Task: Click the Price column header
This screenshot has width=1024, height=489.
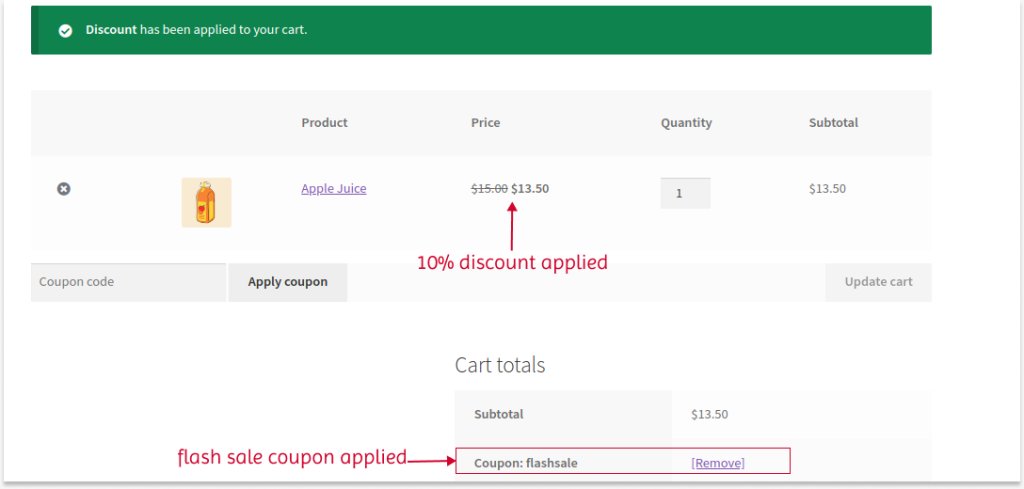Action: (485, 123)
